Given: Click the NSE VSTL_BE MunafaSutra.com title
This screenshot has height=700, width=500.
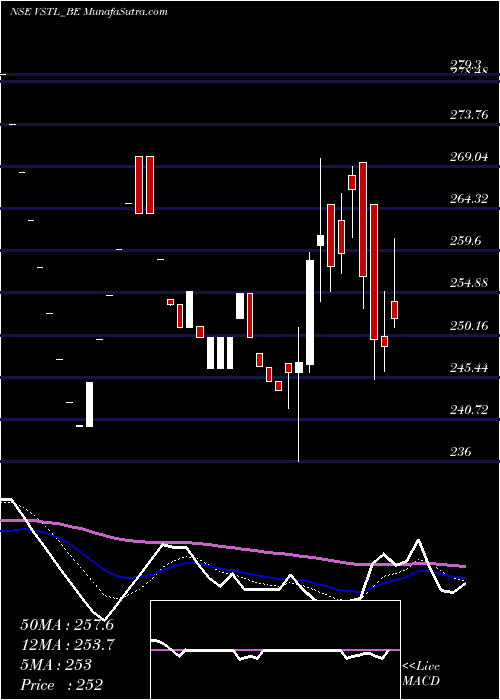Looking at the screenshot, I should click(89, 12).
